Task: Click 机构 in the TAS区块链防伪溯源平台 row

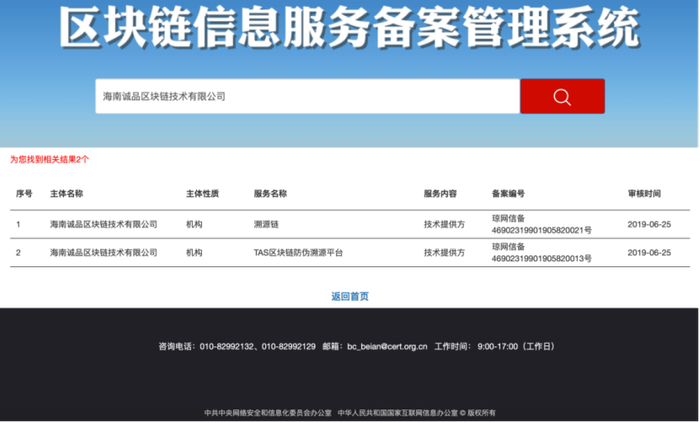Action: point(194,253)
